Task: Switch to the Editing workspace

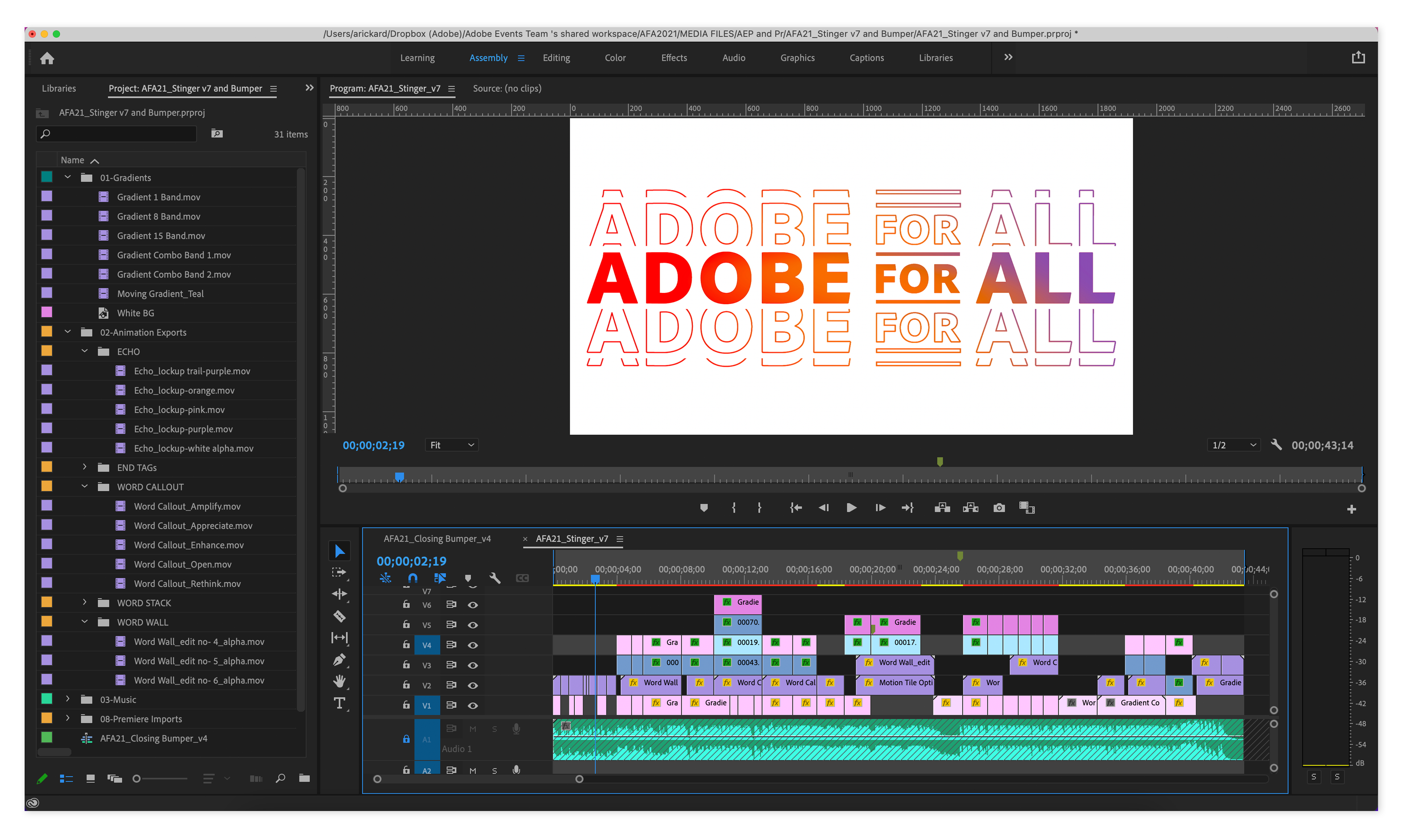Action: point(556,58)
